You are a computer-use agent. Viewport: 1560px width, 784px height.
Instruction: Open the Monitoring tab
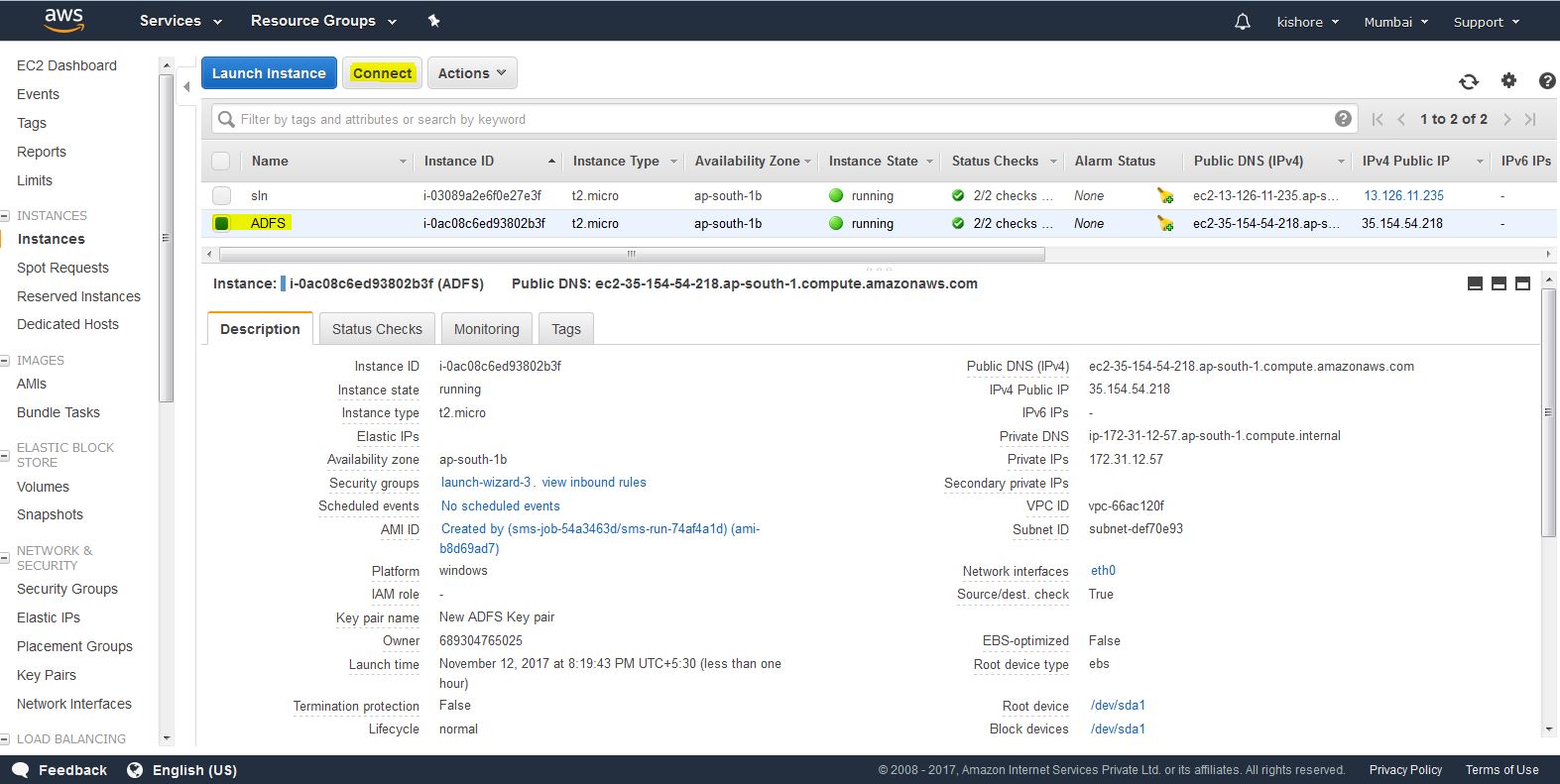pos(486,329)
